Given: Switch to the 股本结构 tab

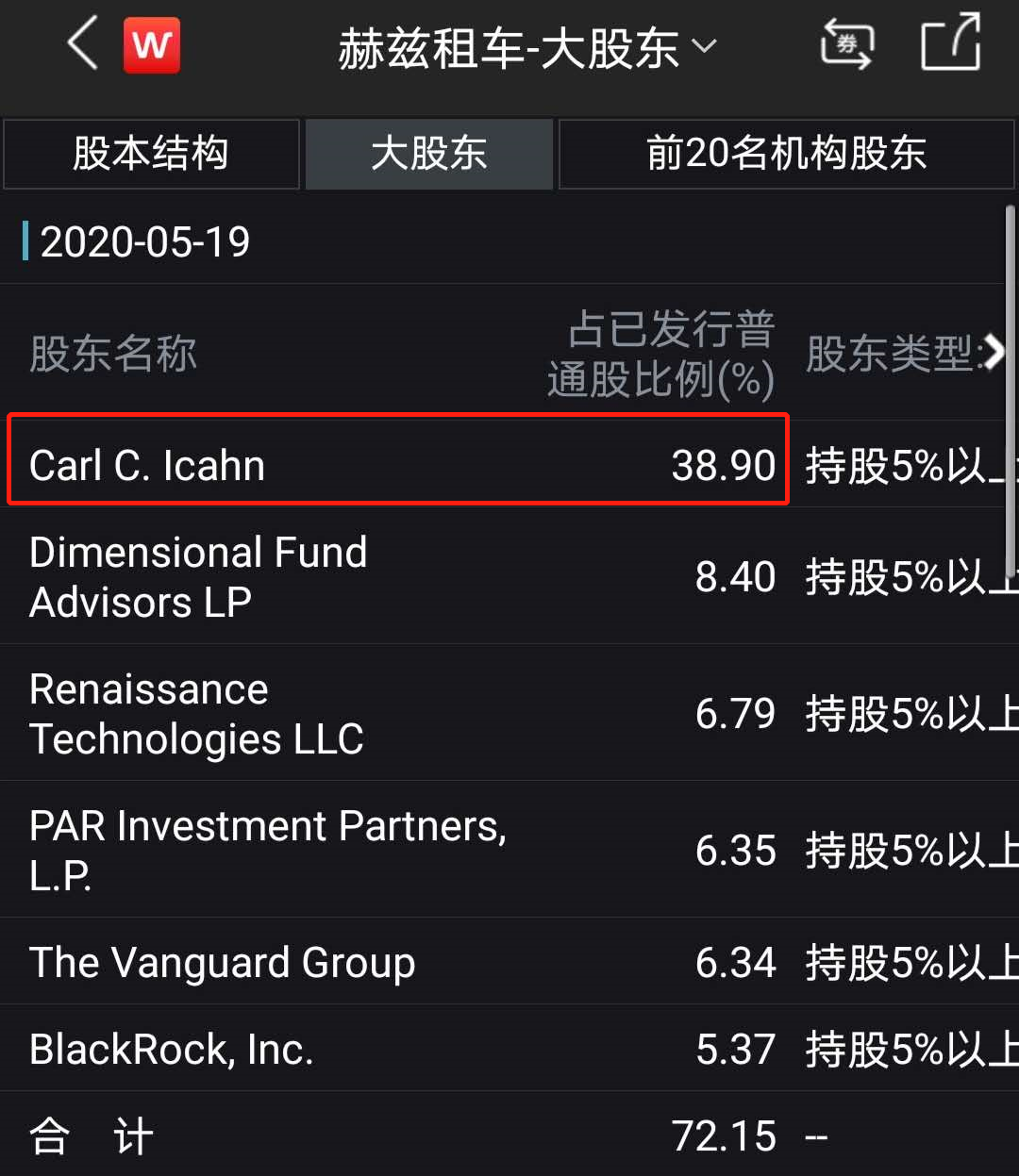Looking at the screenshot, I should pyautogui.click(x=151, y=154).
